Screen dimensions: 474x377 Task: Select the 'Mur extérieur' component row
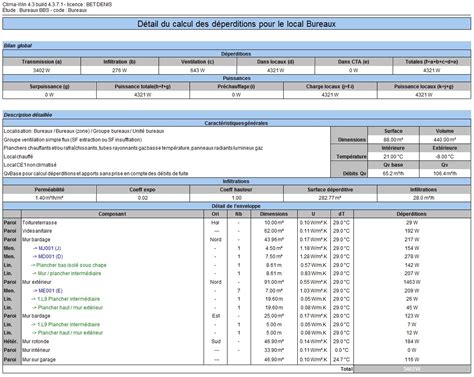(x=236, y=282)
